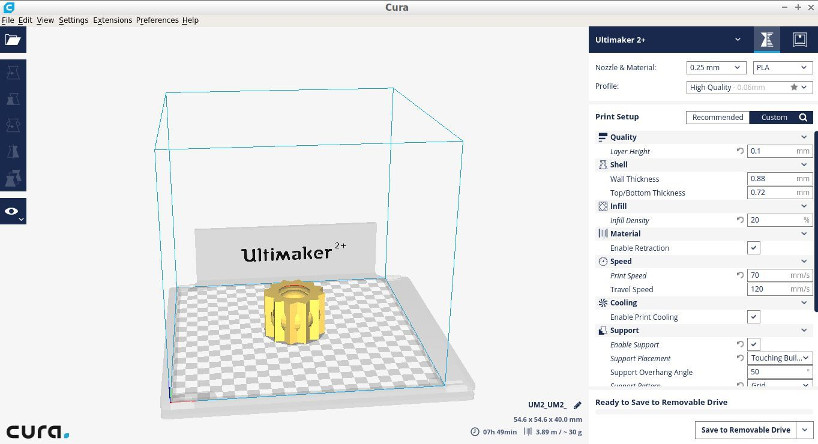Screen dimensions: 818x444
Task: Collapse the Infill section chevron
Action: (x=804, y=206)
